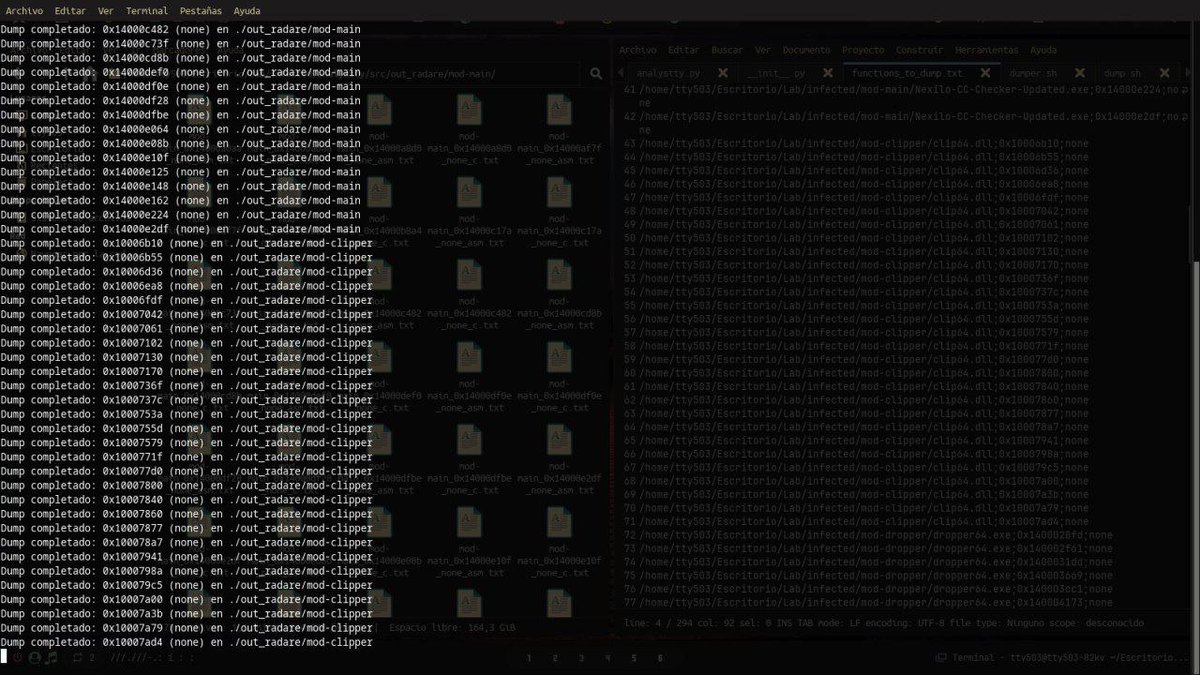Open the Pestañas menu in the terminal menu bar
The image size is (1200, 675).
pos(199,11)
